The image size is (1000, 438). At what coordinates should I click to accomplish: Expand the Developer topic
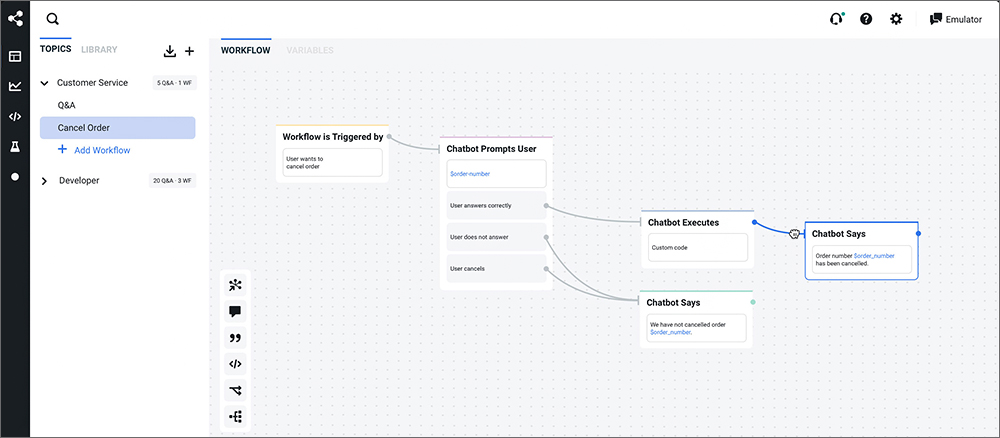point(45,181)
